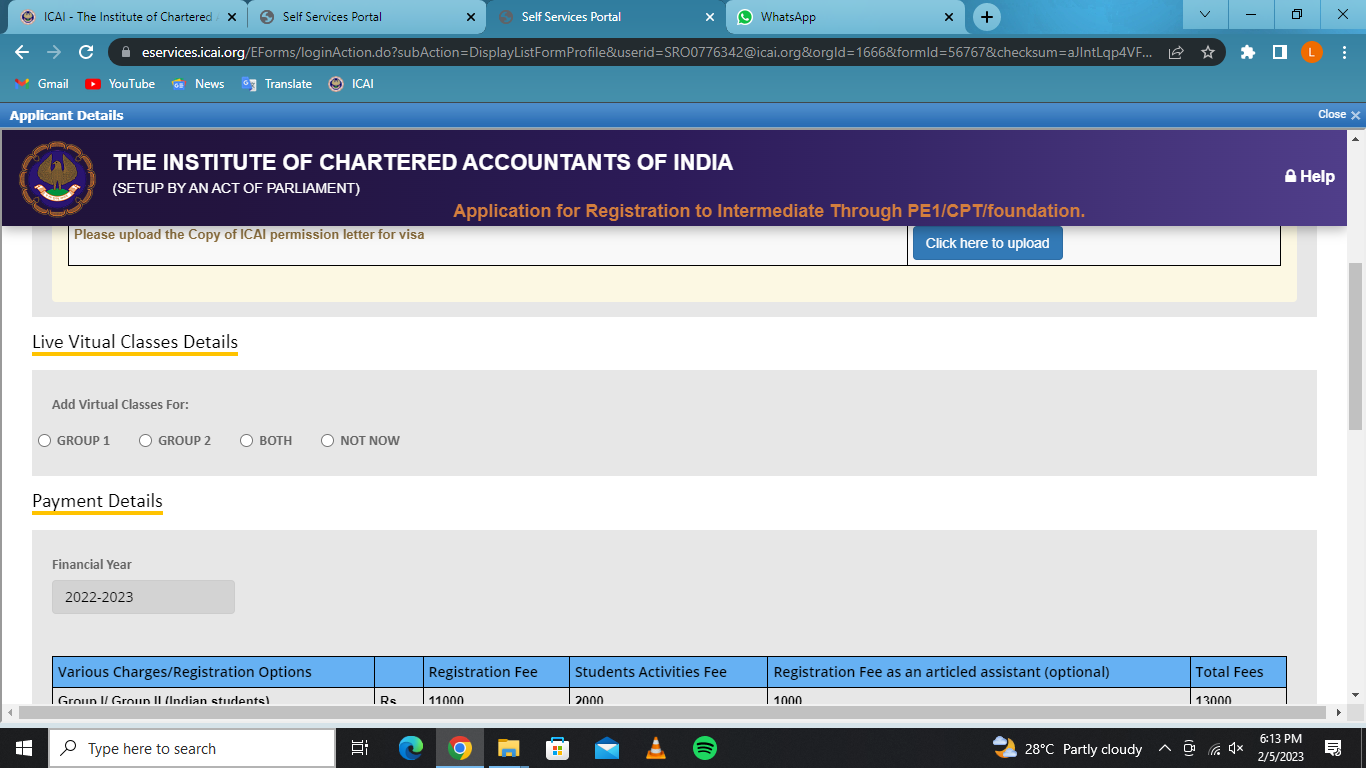The width and height of the screenshot is (1366, 768).
Task: Bookmark this page with star icon
Action: pos(1207,52)
